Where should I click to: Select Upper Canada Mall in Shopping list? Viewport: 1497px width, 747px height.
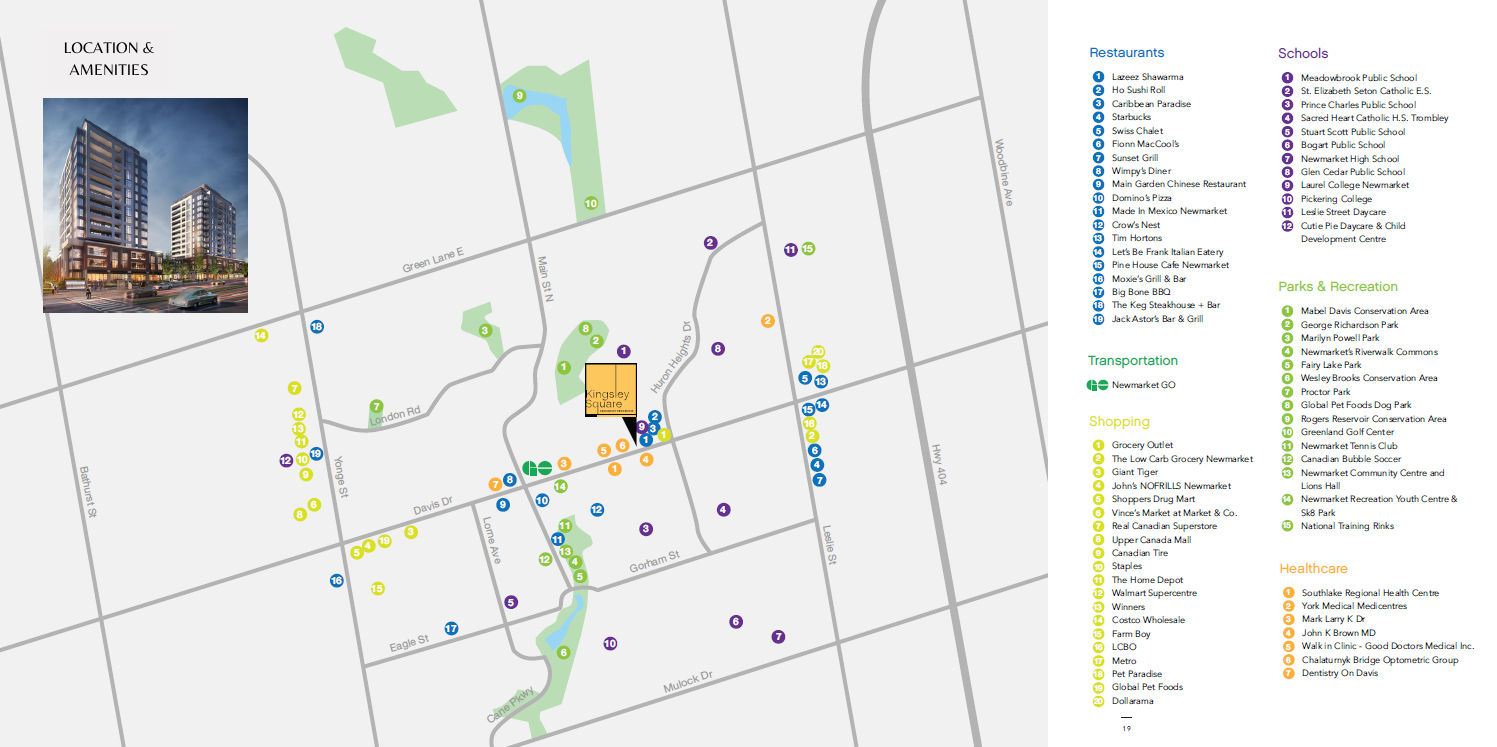1151,540
